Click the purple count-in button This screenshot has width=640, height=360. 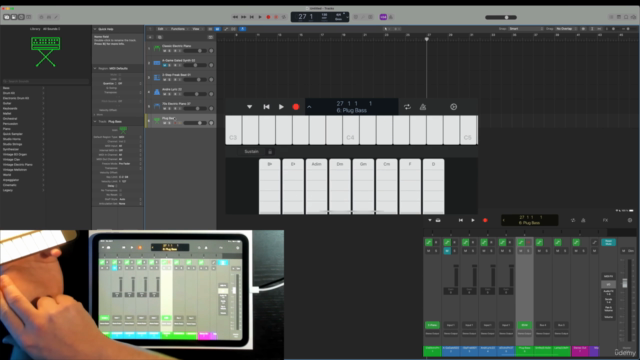(383, 17)
